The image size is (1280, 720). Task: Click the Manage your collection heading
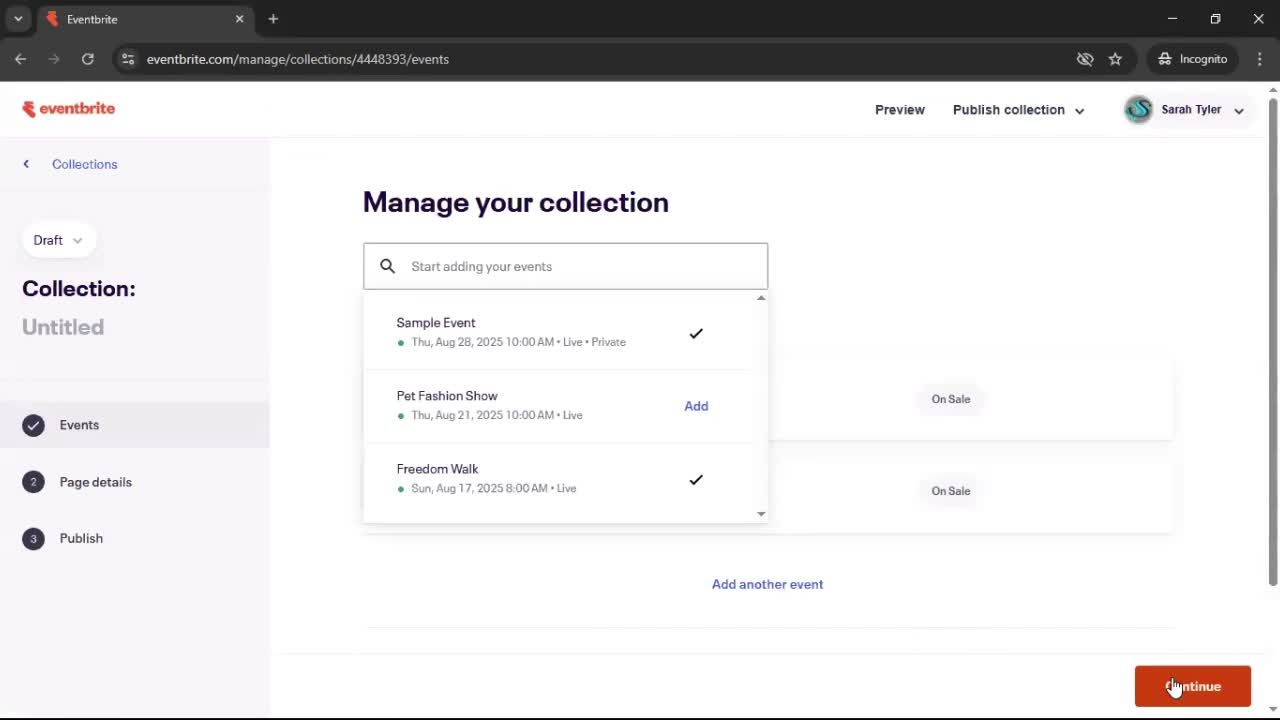click(x=515, y=202)
